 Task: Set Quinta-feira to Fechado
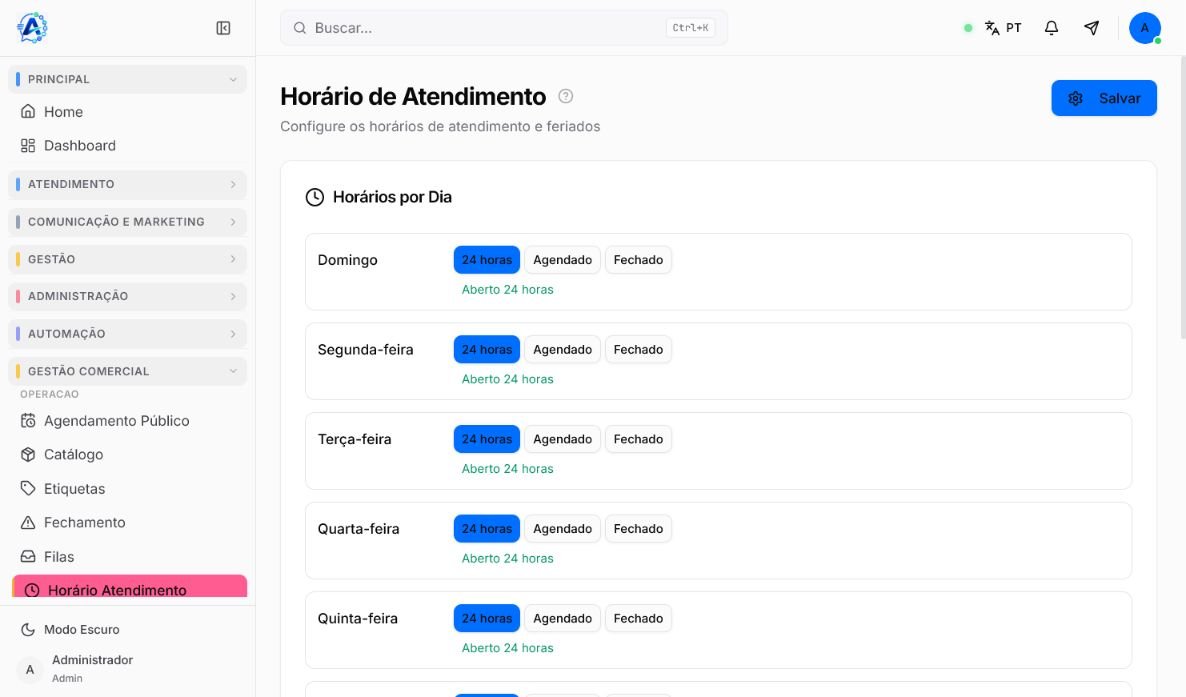click(x=638, y=618)
